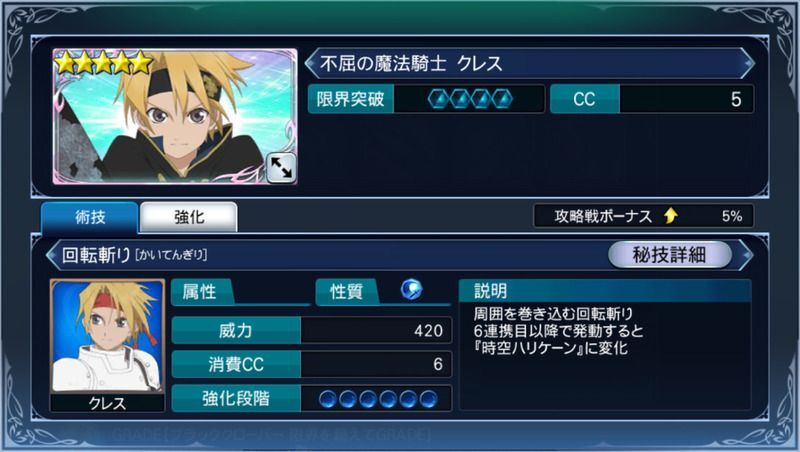Switch to the 術技 tab
The width and height of the screenshot is (800, 452).
click(x=90, y=217)
